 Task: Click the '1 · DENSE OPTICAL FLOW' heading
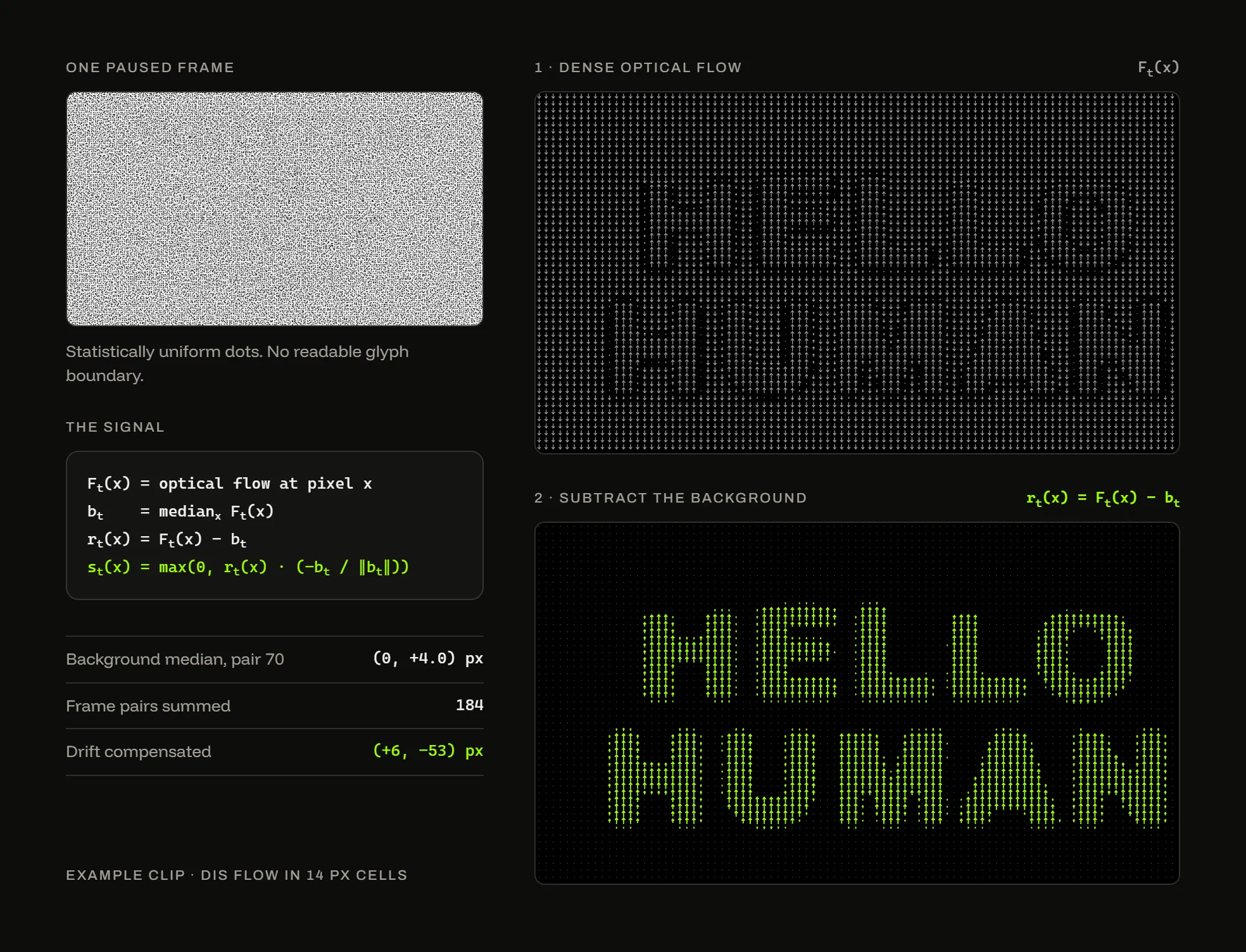coord(638,68)
